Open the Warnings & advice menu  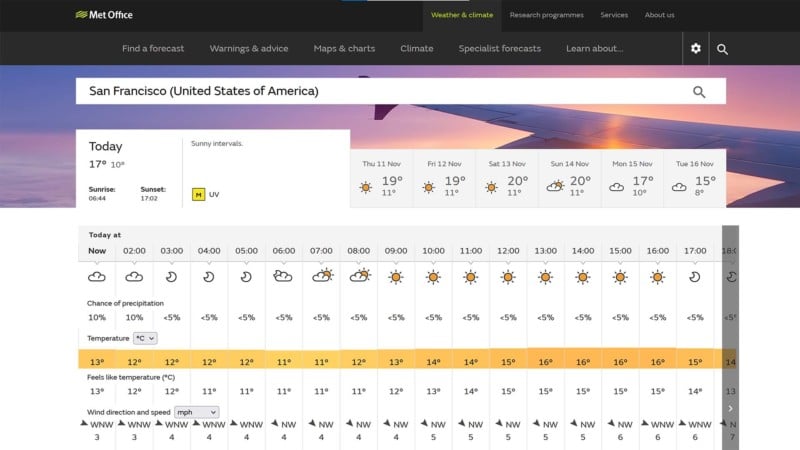[x=249, y=48]
